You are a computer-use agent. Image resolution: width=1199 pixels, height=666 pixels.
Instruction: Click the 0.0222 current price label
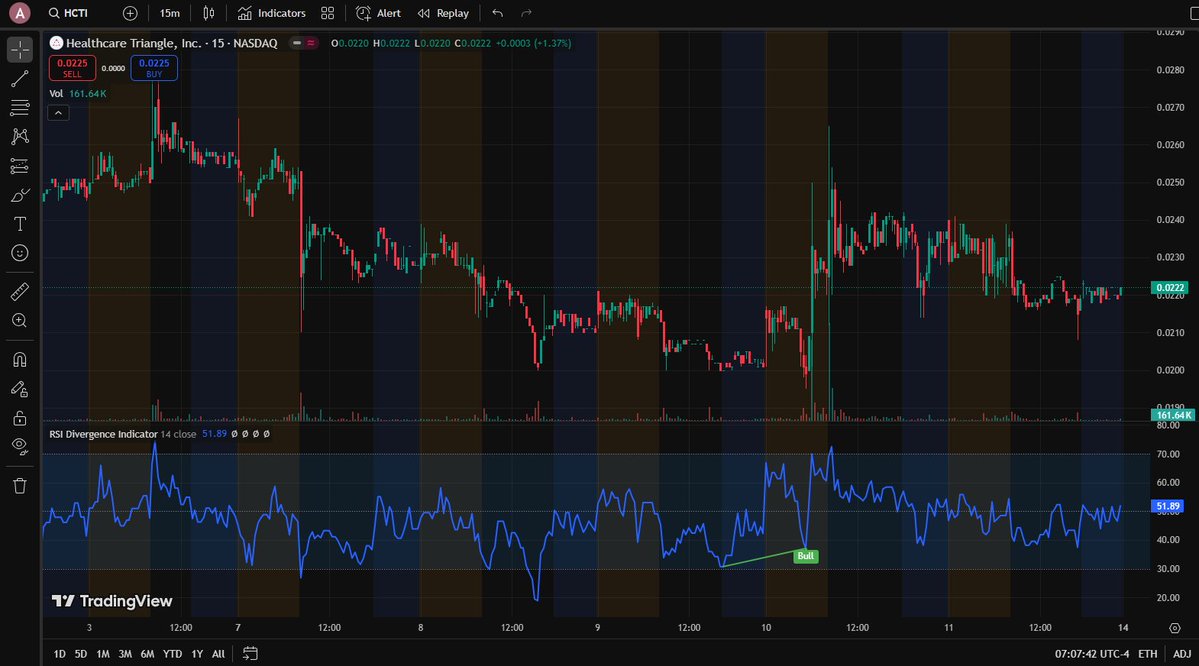tap(1170, 288)
